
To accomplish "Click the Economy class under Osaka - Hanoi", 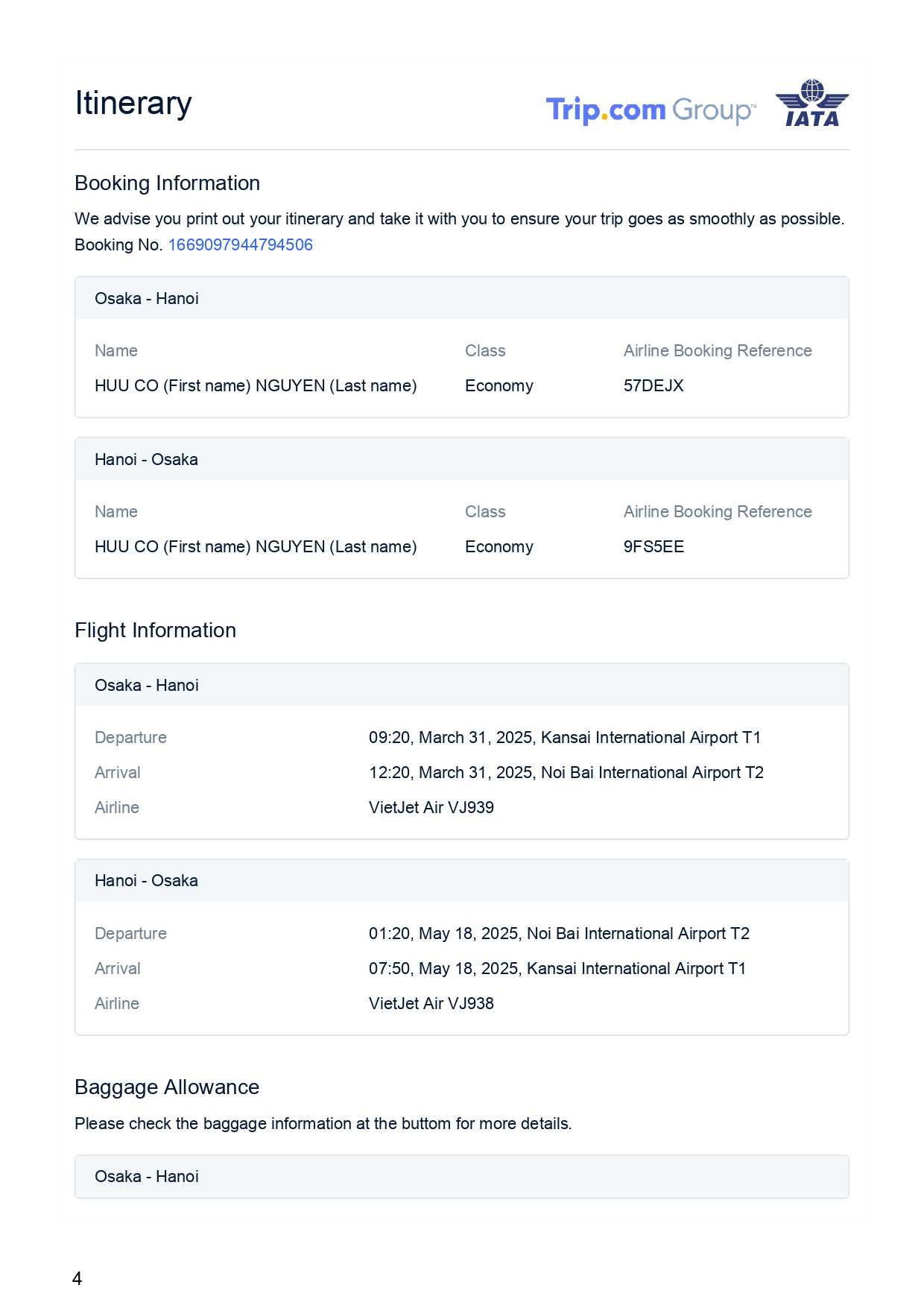I will click(499, 386).
